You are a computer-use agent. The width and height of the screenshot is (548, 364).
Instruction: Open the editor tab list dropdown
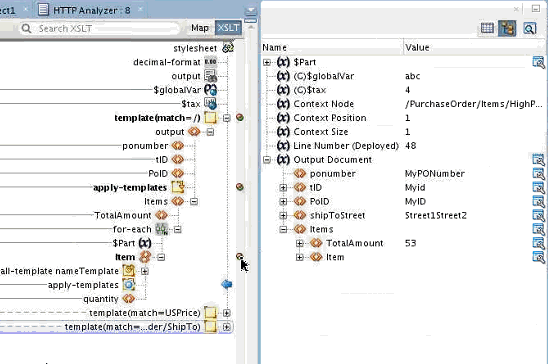click(251, 12)
